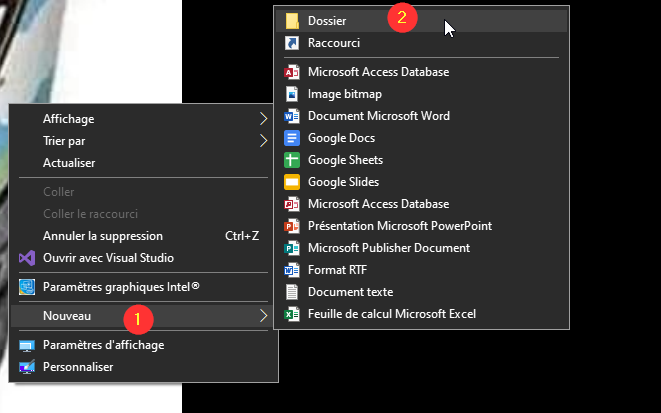Click the greyed-out Coller le raccourci entry
This screenshot has height=413, width=661.
[143, 214]
